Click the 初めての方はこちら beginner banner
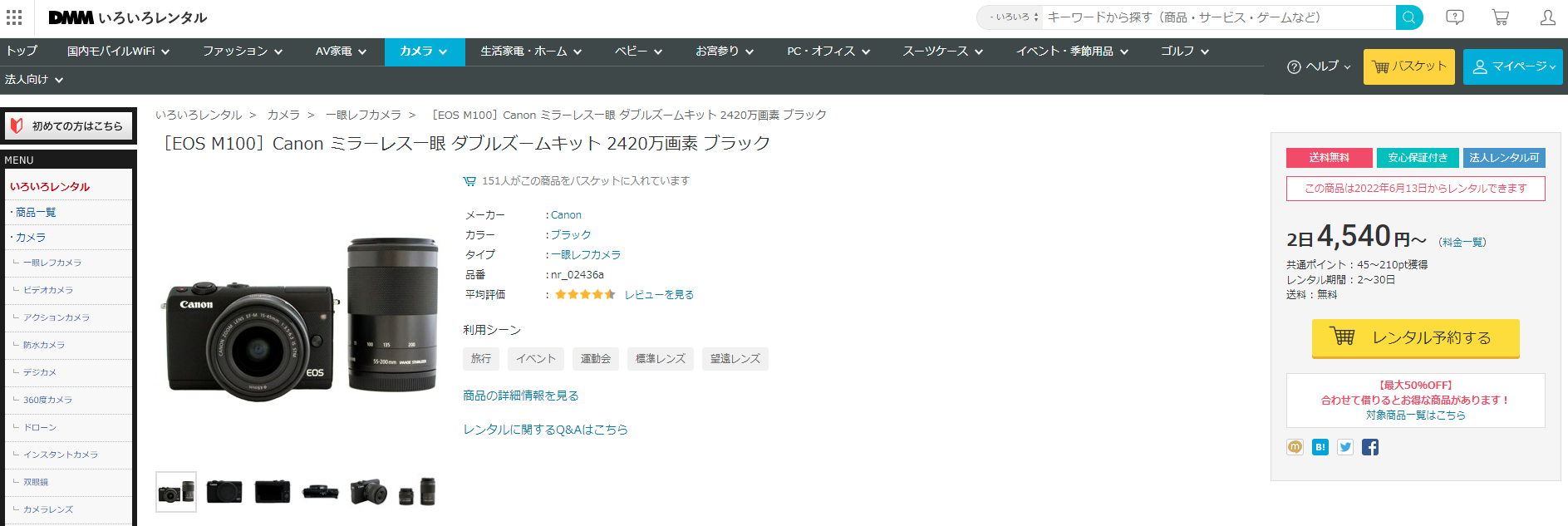The image size is (1568, 526). pyautogui.click(x=69, y=126)
